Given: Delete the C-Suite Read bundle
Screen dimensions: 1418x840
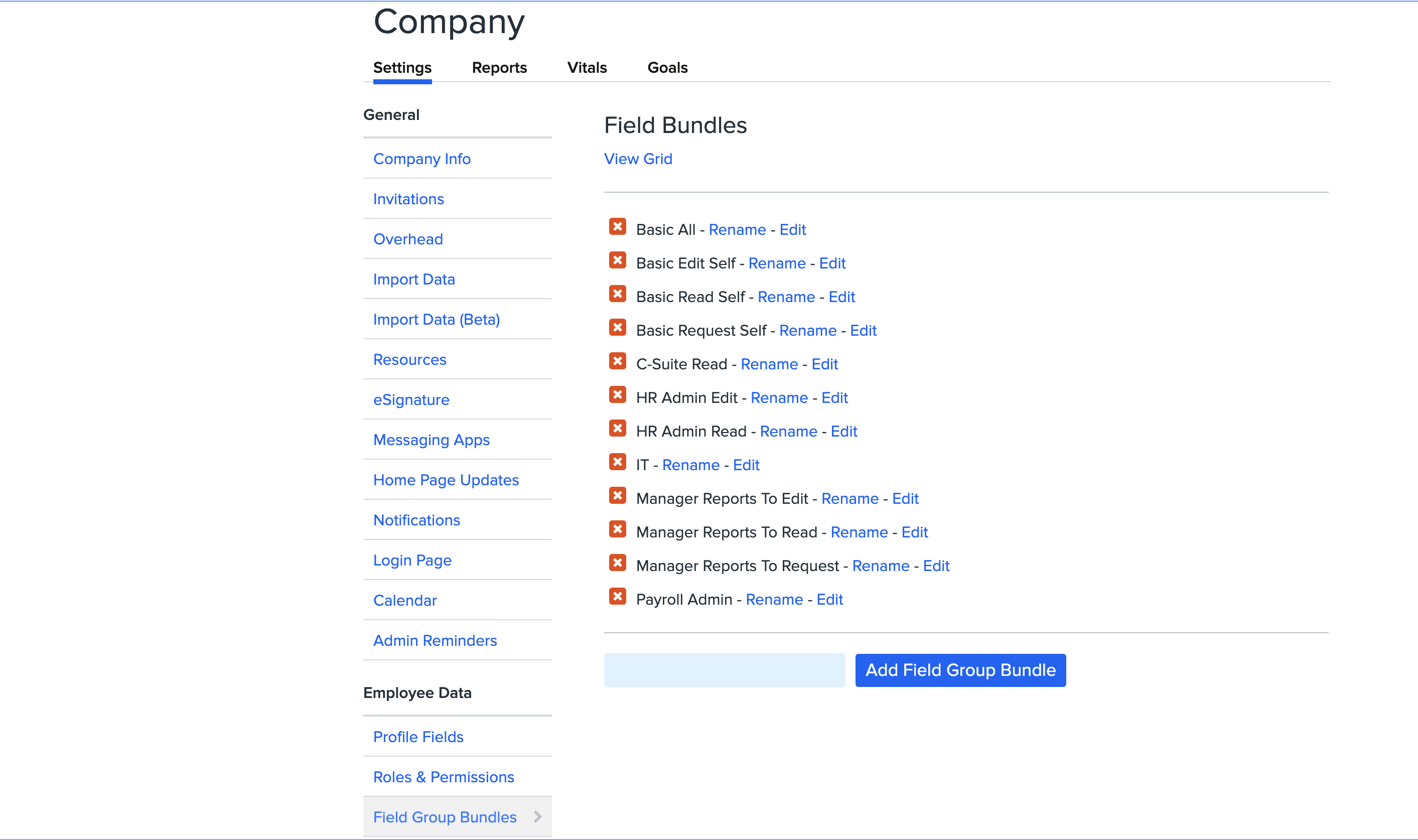Looking at the screenshot, I should pyautogui.click(x=617, y=361).
